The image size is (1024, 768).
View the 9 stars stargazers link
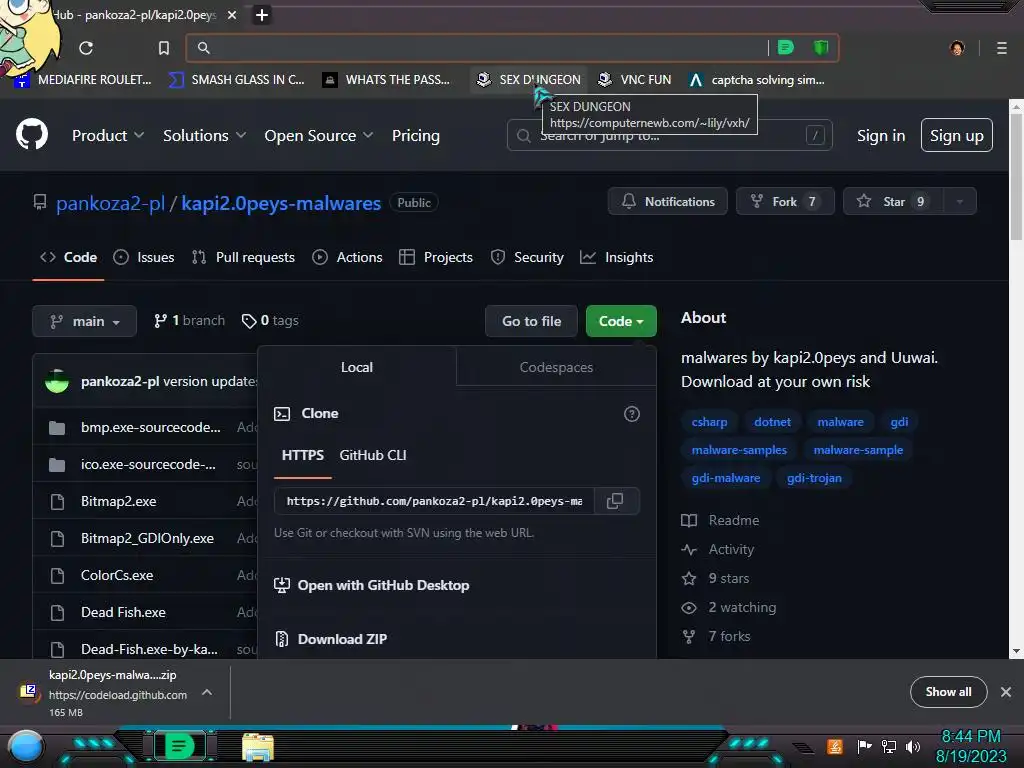716,578
